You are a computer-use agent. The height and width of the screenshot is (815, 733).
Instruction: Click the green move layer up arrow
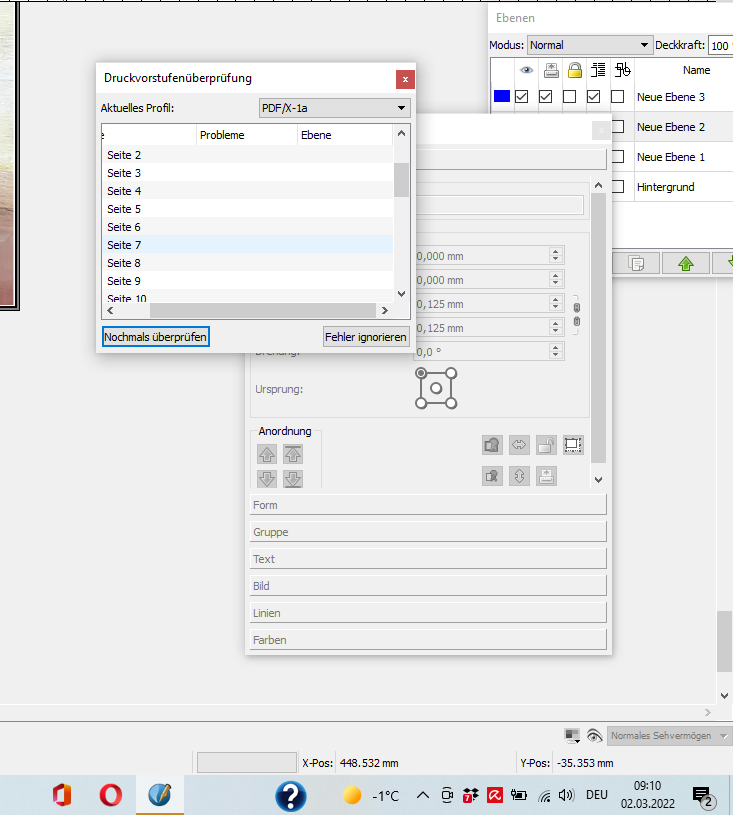(x=686, y=263)
